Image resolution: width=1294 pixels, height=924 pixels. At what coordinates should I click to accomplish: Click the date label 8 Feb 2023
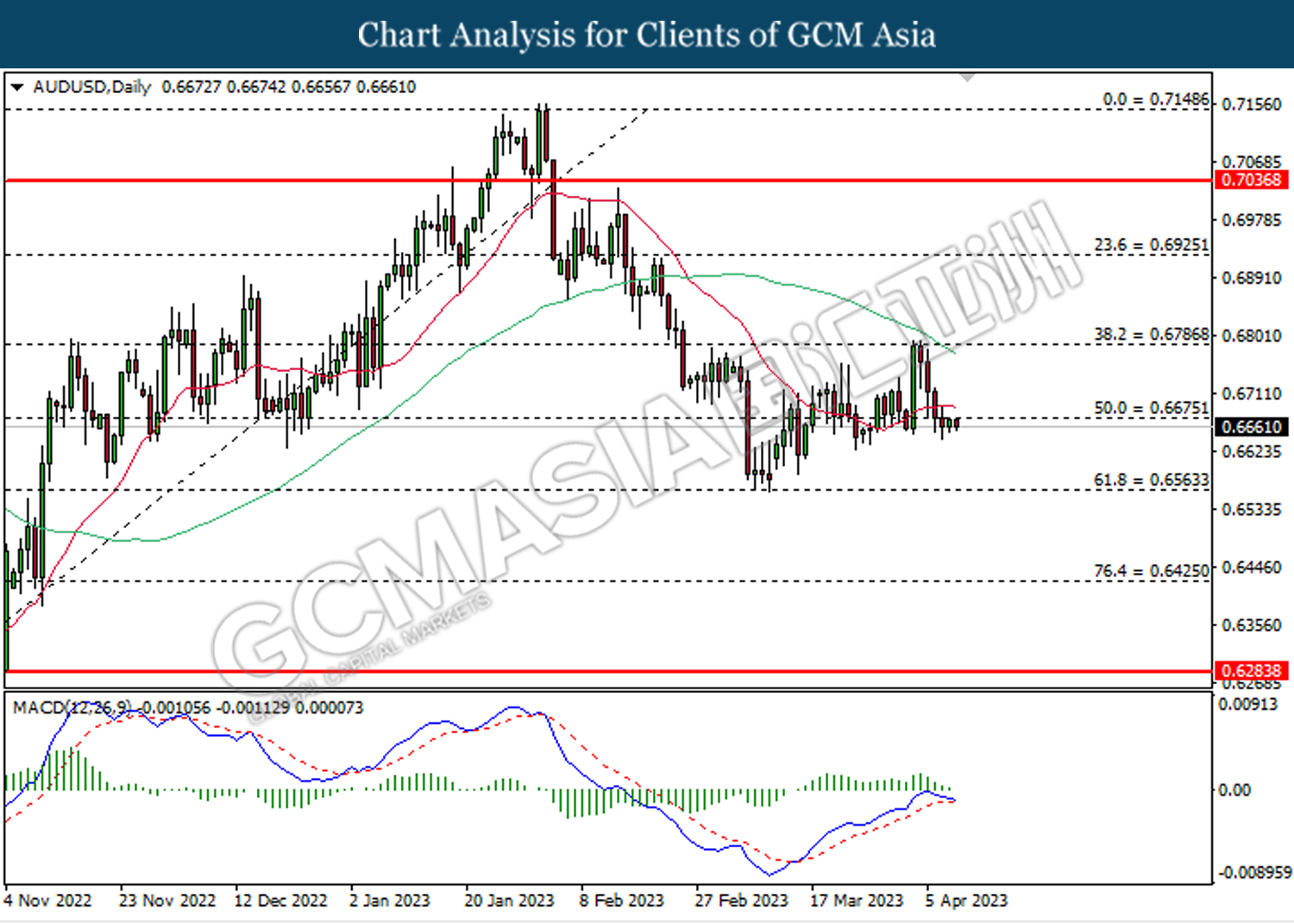tap(621, 901)
